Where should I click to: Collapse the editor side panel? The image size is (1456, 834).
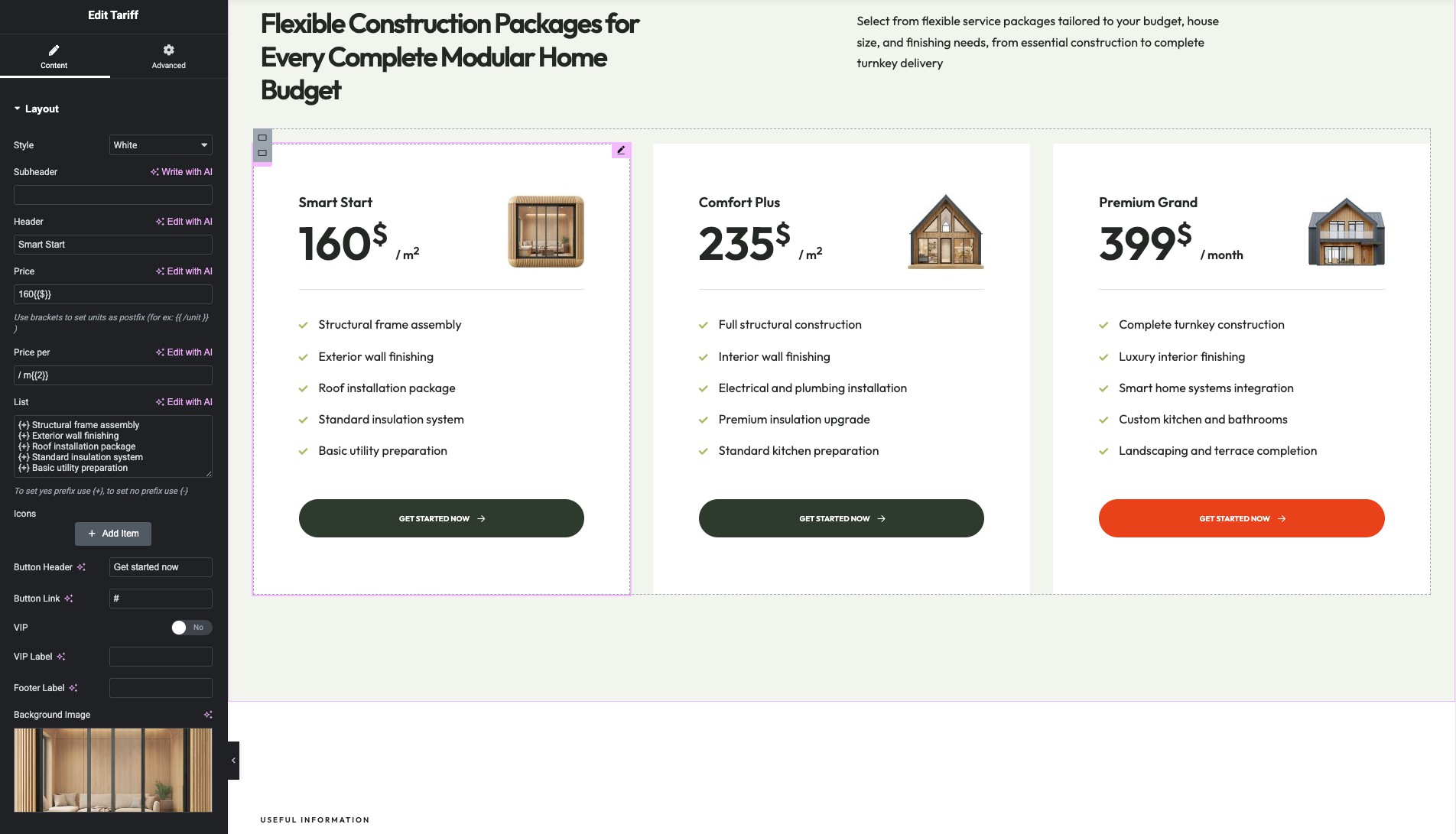coord(233,761)
